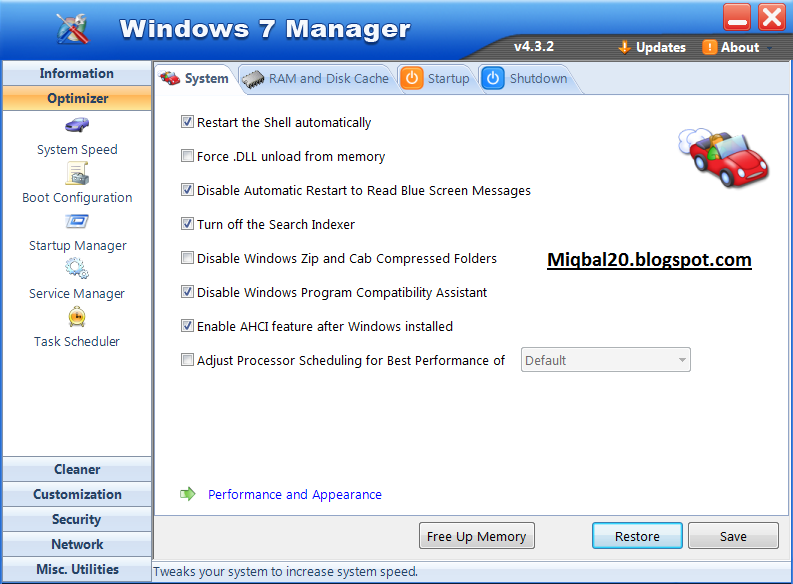793x584 pixels.
Task: Click the blue power Shutdown icon
Action: pyautogui.click(x=493, y=78)
